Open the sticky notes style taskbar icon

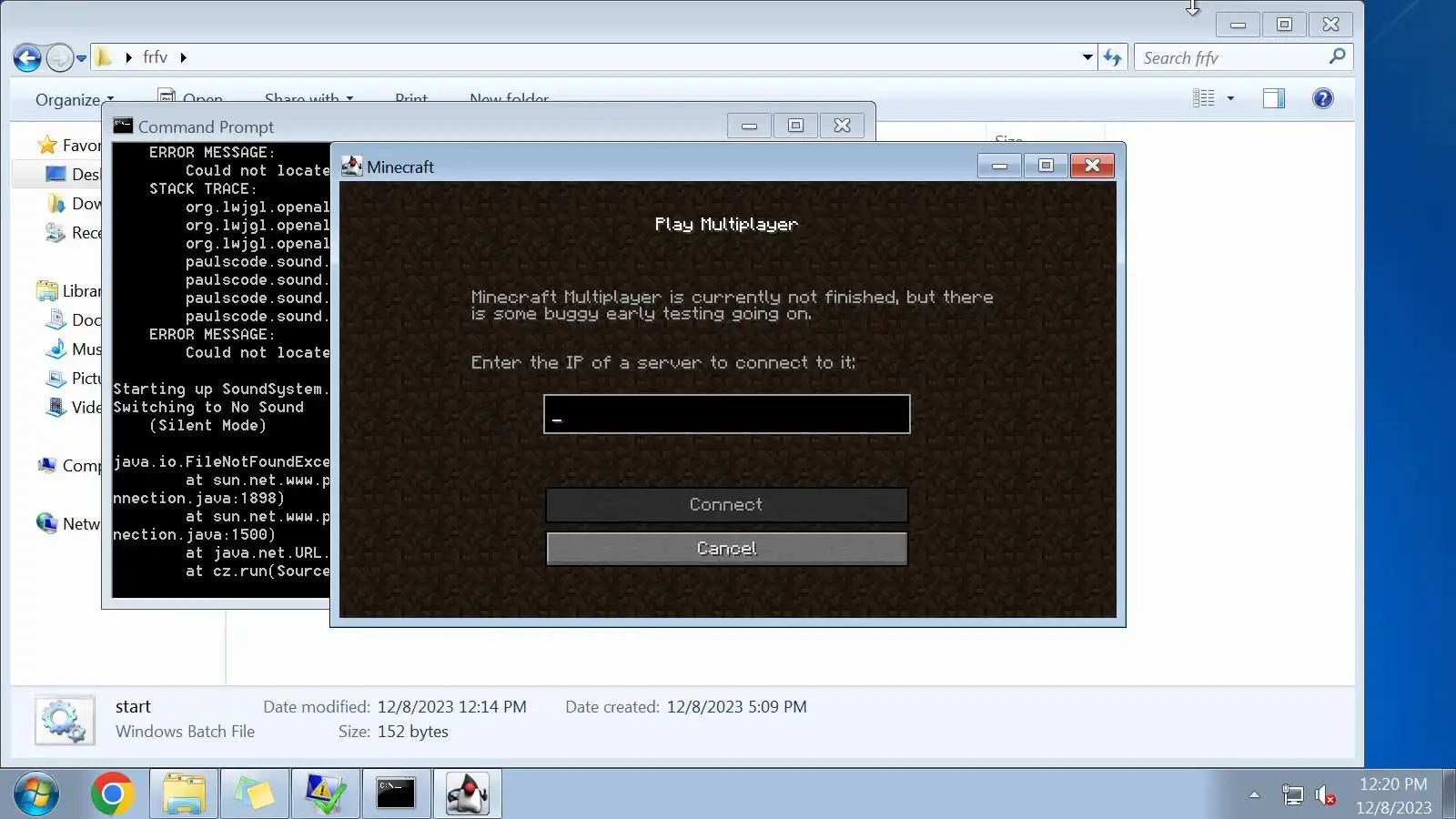point(255,794)
